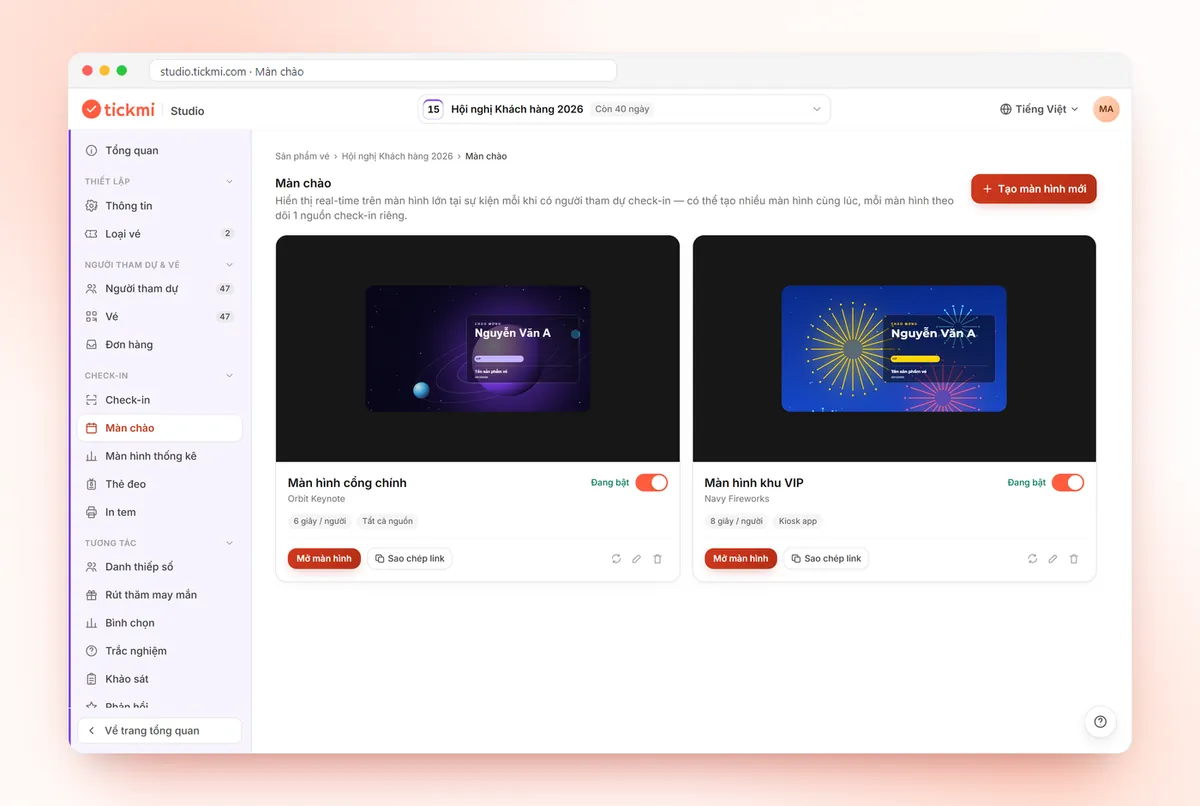Click Về trang tổng quan button
The height and width of the screenshot is (806, 1200).
(160, 731)
